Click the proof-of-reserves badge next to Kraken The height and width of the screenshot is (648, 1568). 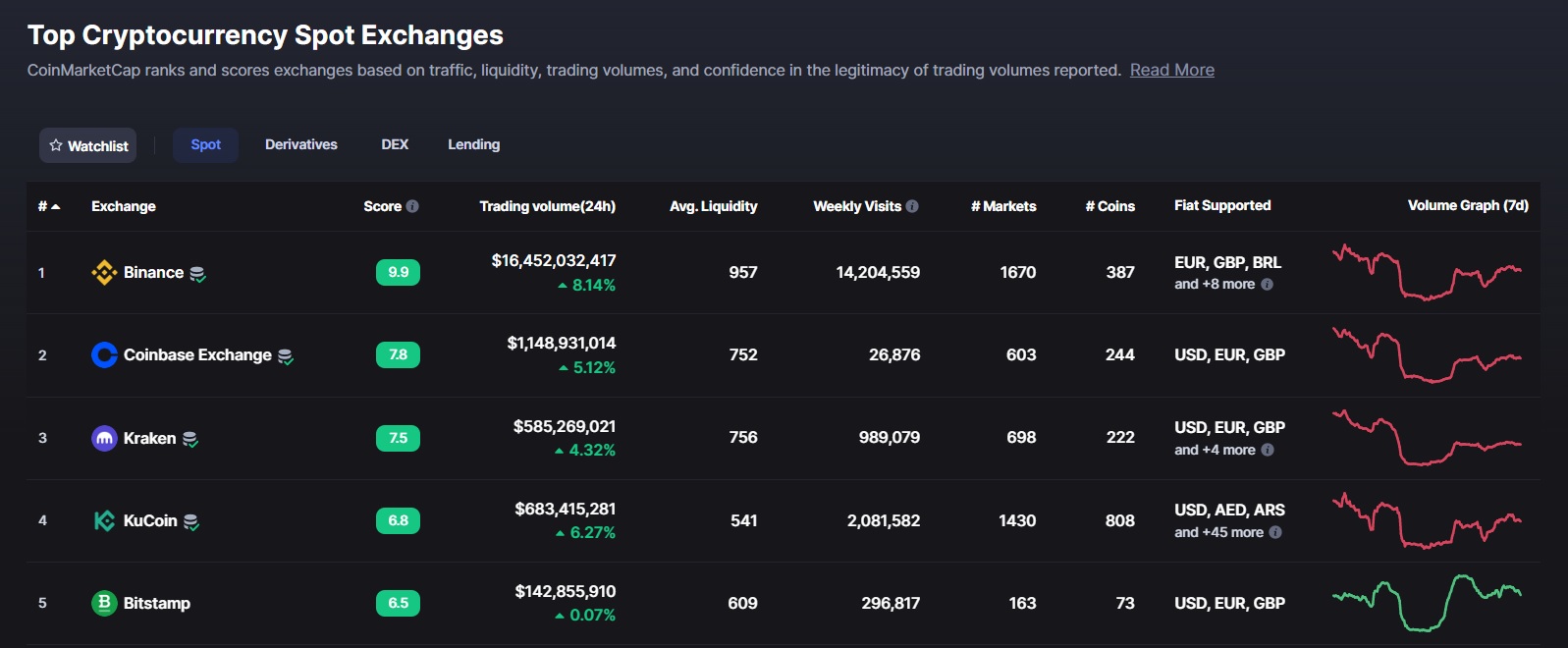[190, 439]
